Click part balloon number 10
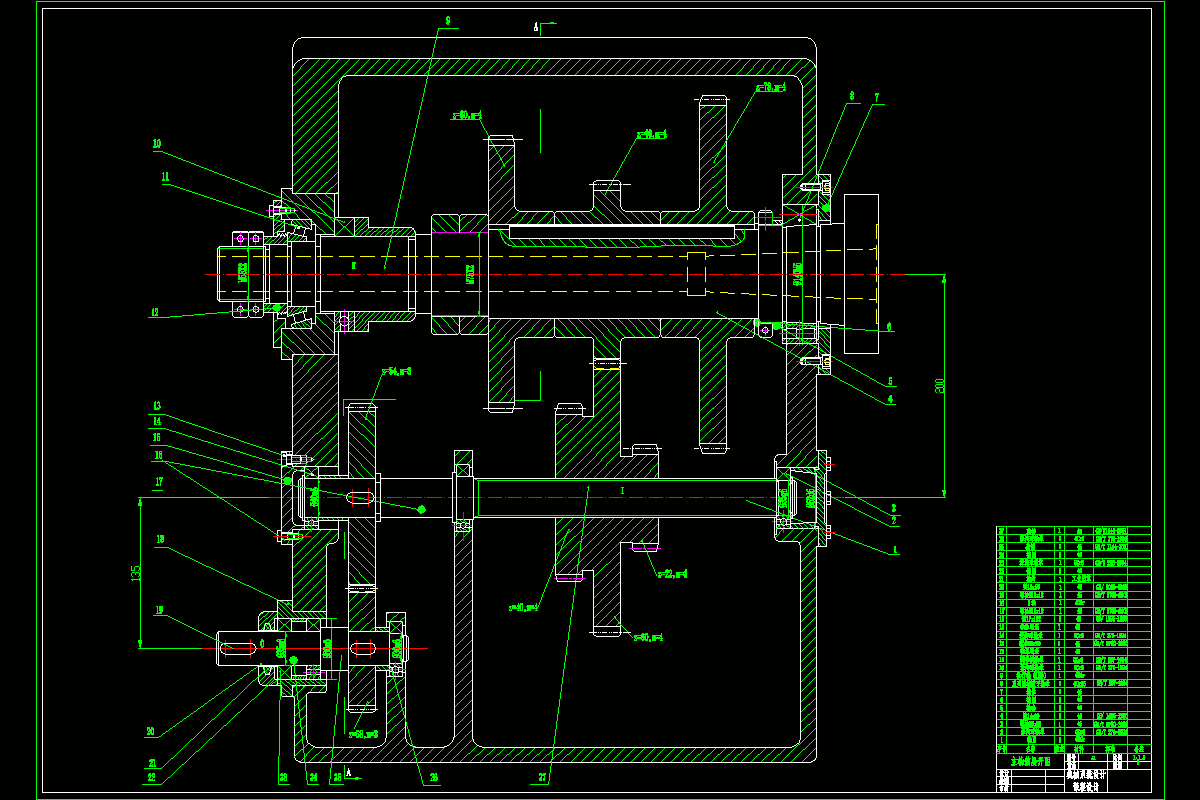This screenshot has height=800, width=1200. [x=157, y=144]
